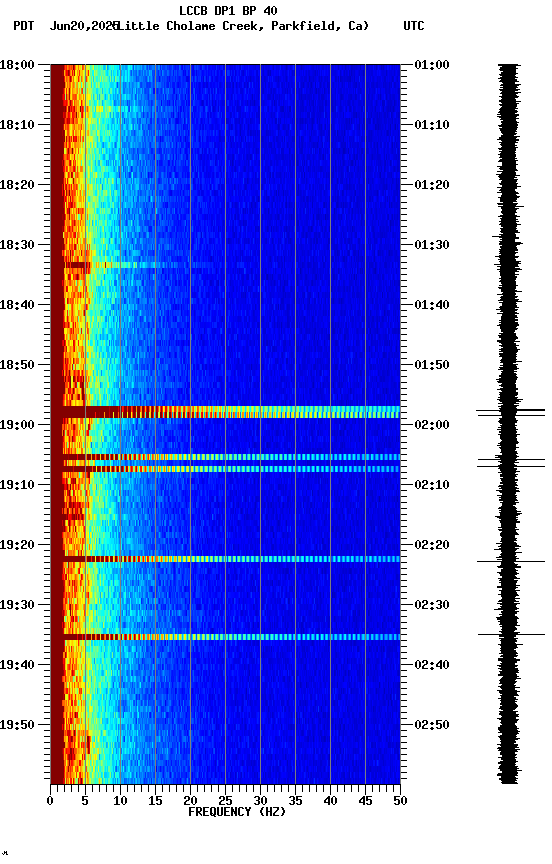The height and width of the screenshot is (864, 552).
Task: Click the 01:00 UTC time label
Action: coord(432,64)
